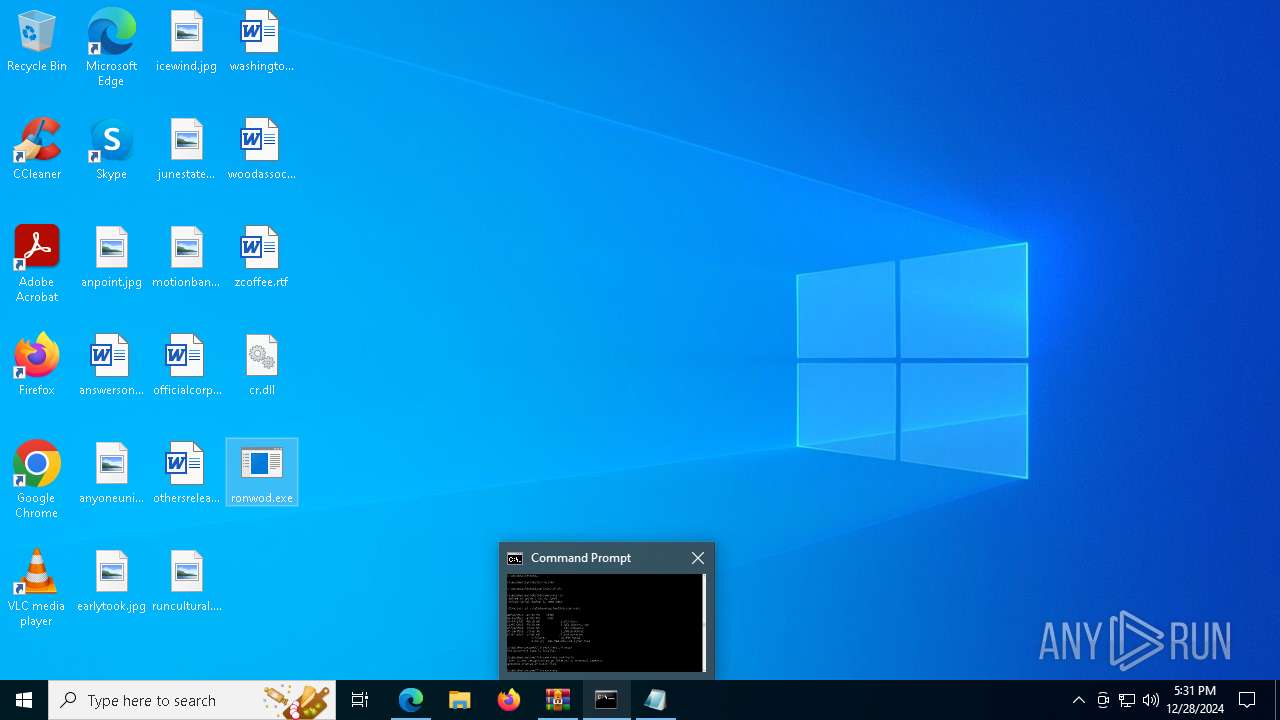Open Firefox from the taskbar

(509, 700)
